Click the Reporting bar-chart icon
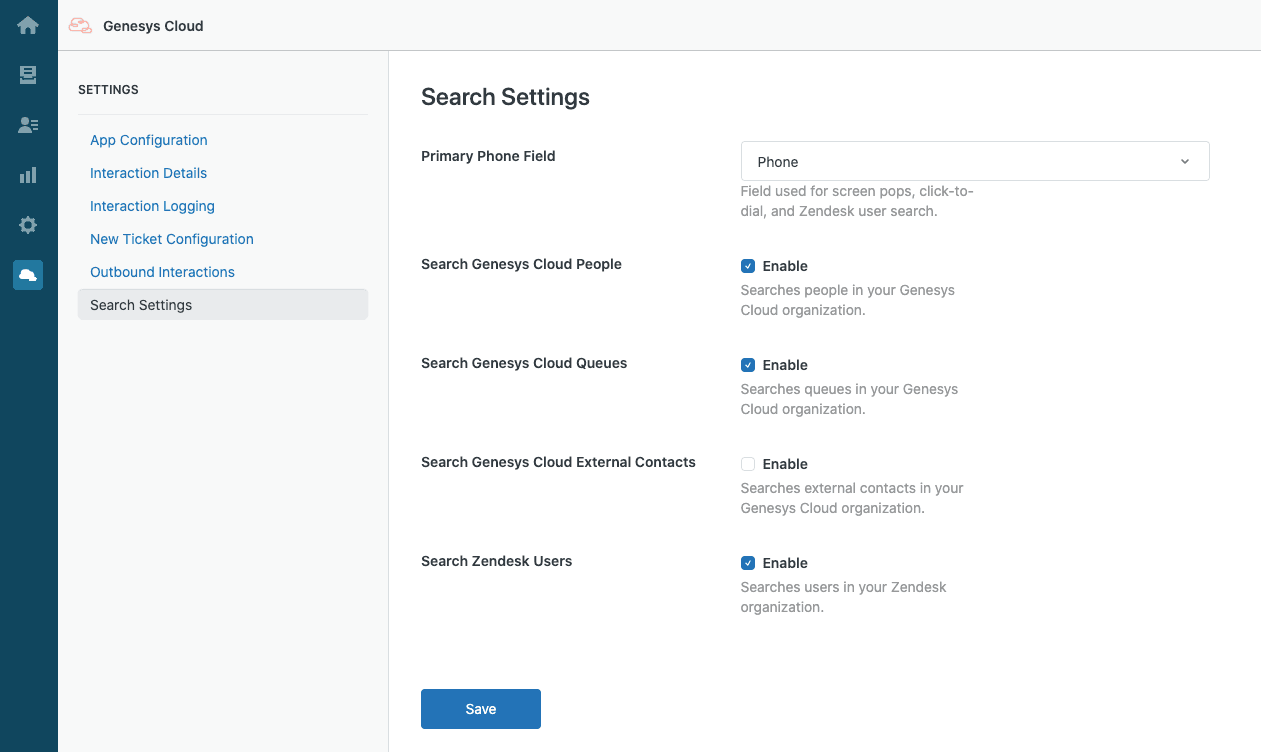1261x752 pixels. [27, 175]
